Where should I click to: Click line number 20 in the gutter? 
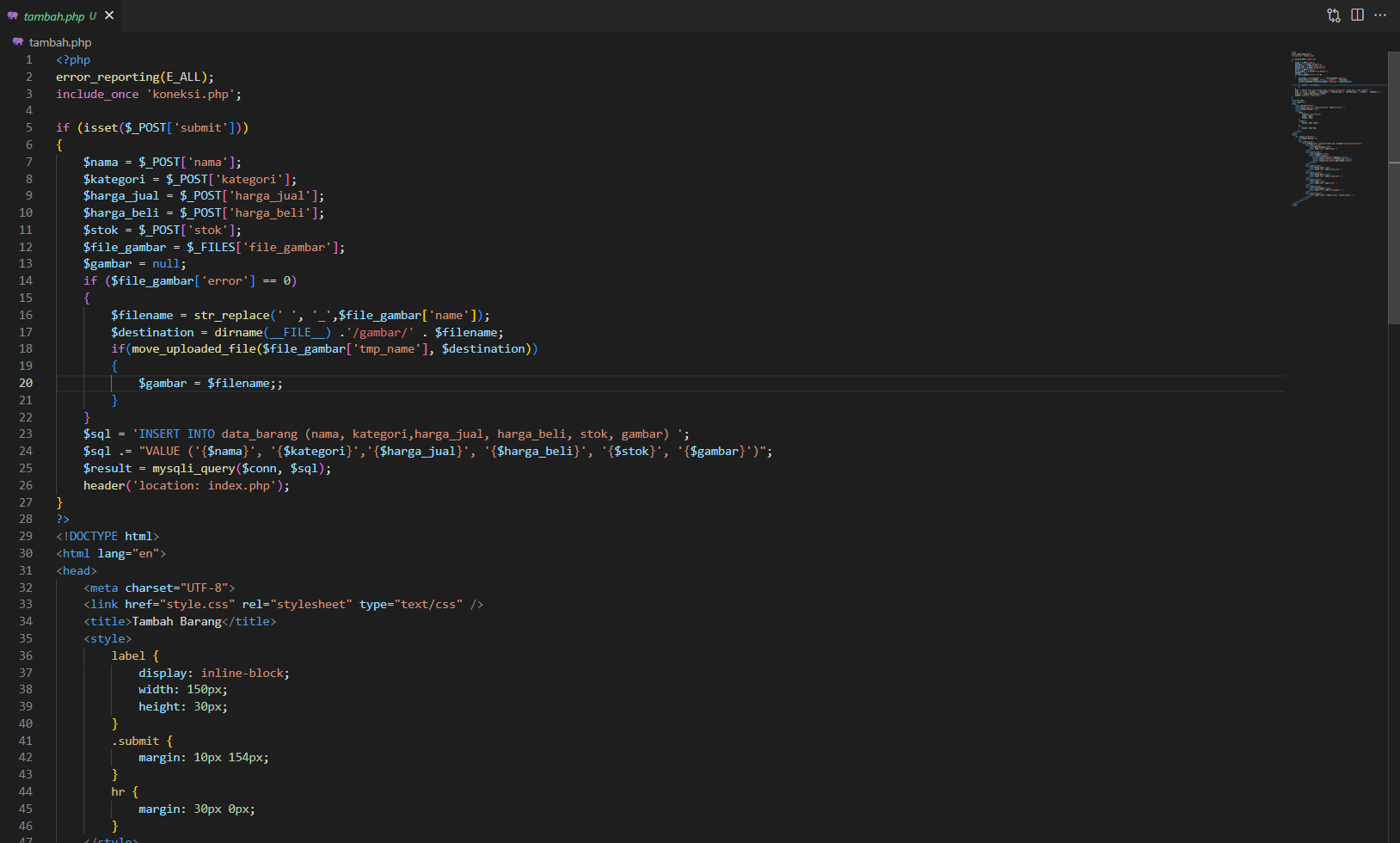click(x=26, y=383)
